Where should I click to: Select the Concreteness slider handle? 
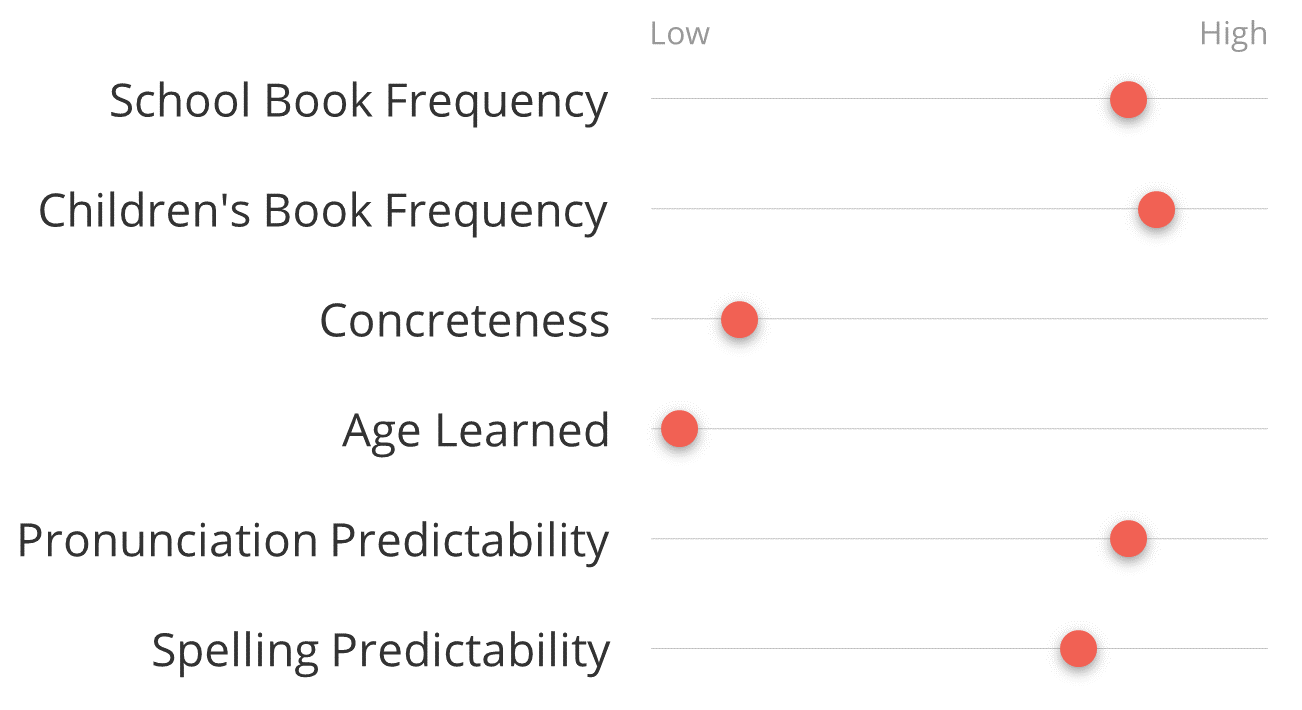739,320
